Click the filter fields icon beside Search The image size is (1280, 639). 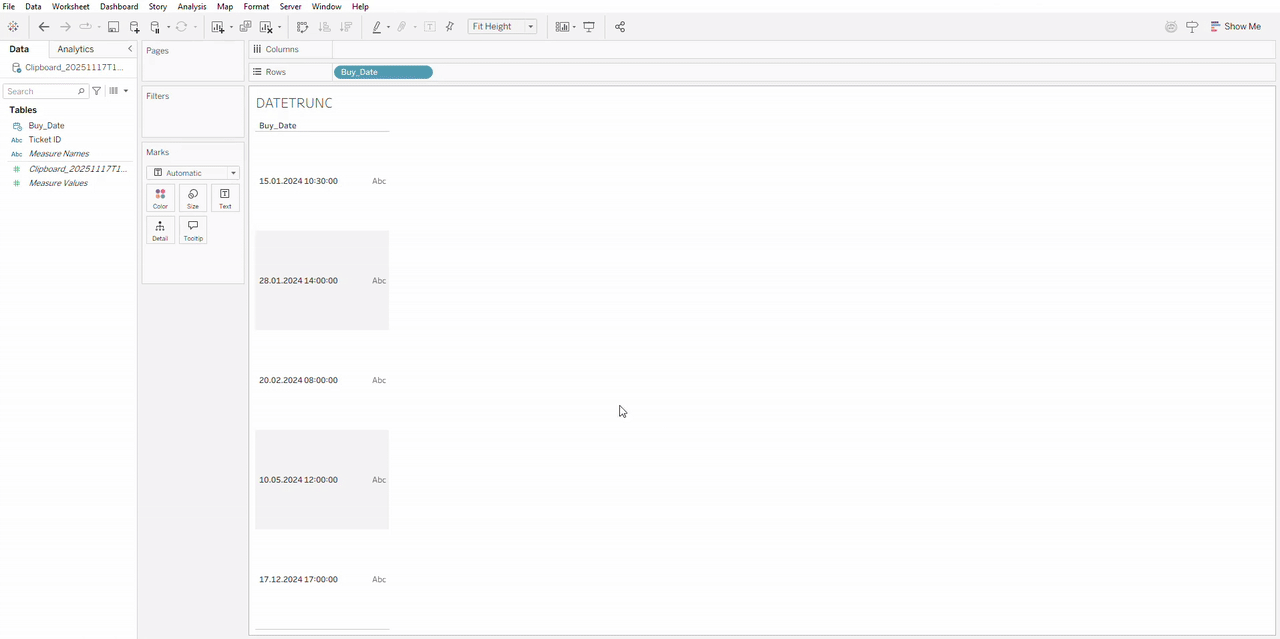pyautogui.click(x=97, y=91)
